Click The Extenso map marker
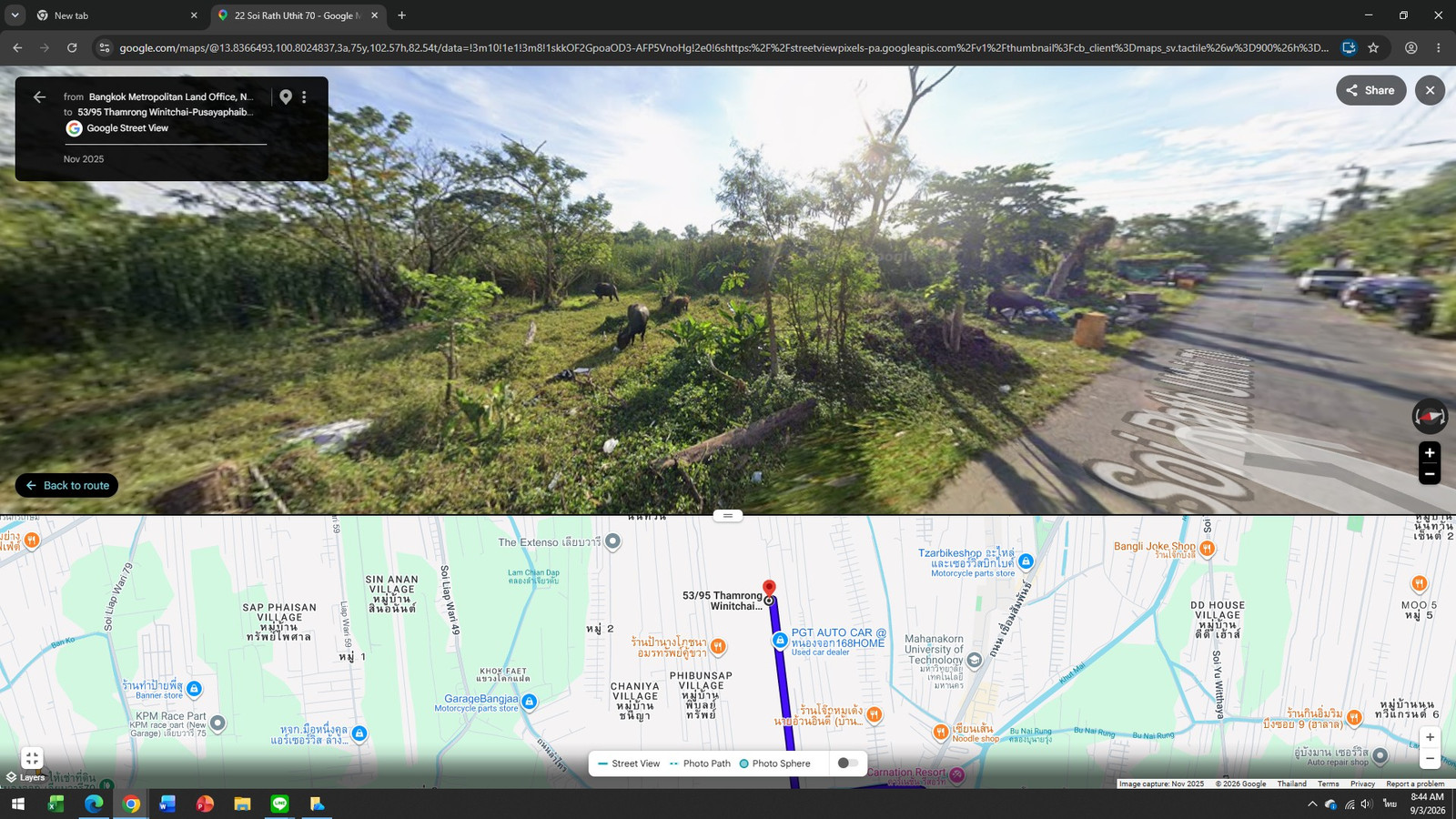 [613, 541]
